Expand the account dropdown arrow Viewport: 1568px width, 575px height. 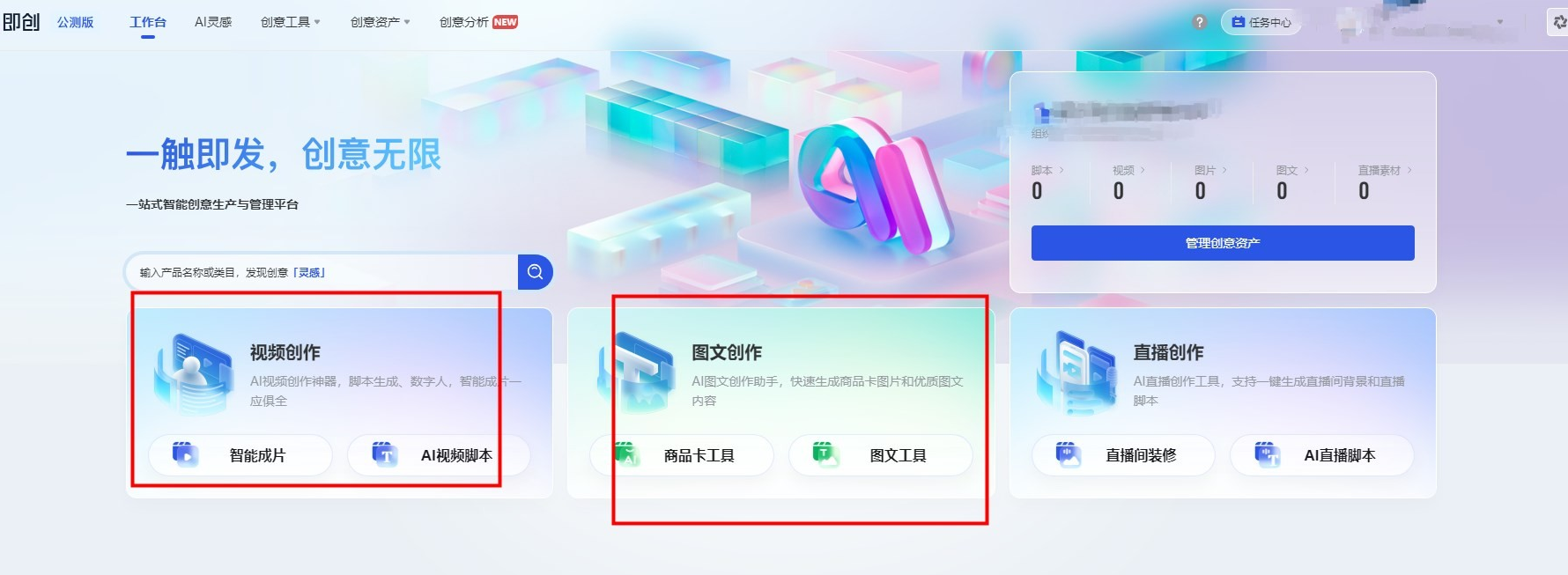[x=1500, y=22]
